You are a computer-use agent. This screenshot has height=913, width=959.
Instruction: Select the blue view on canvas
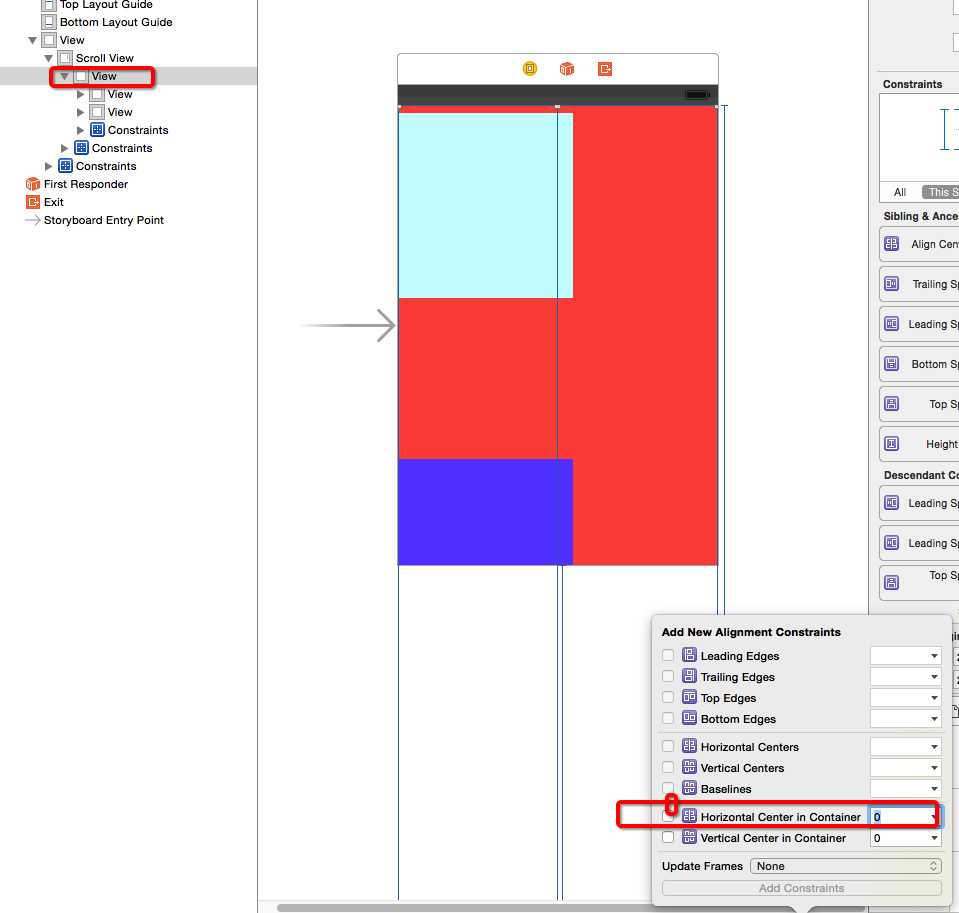click(x=485, y=512)
